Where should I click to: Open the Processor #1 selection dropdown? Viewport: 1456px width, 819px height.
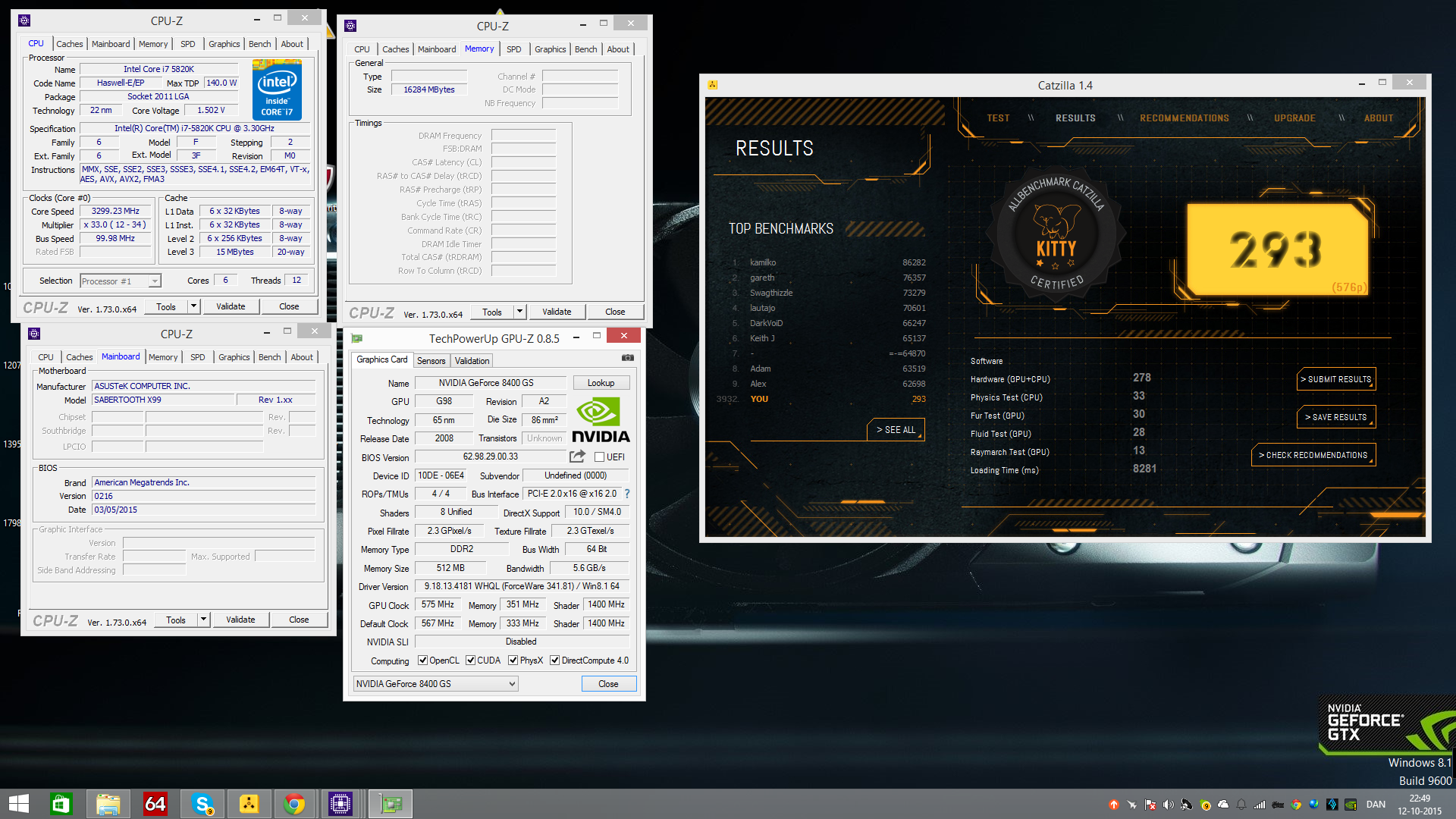(x=120, y=281)
